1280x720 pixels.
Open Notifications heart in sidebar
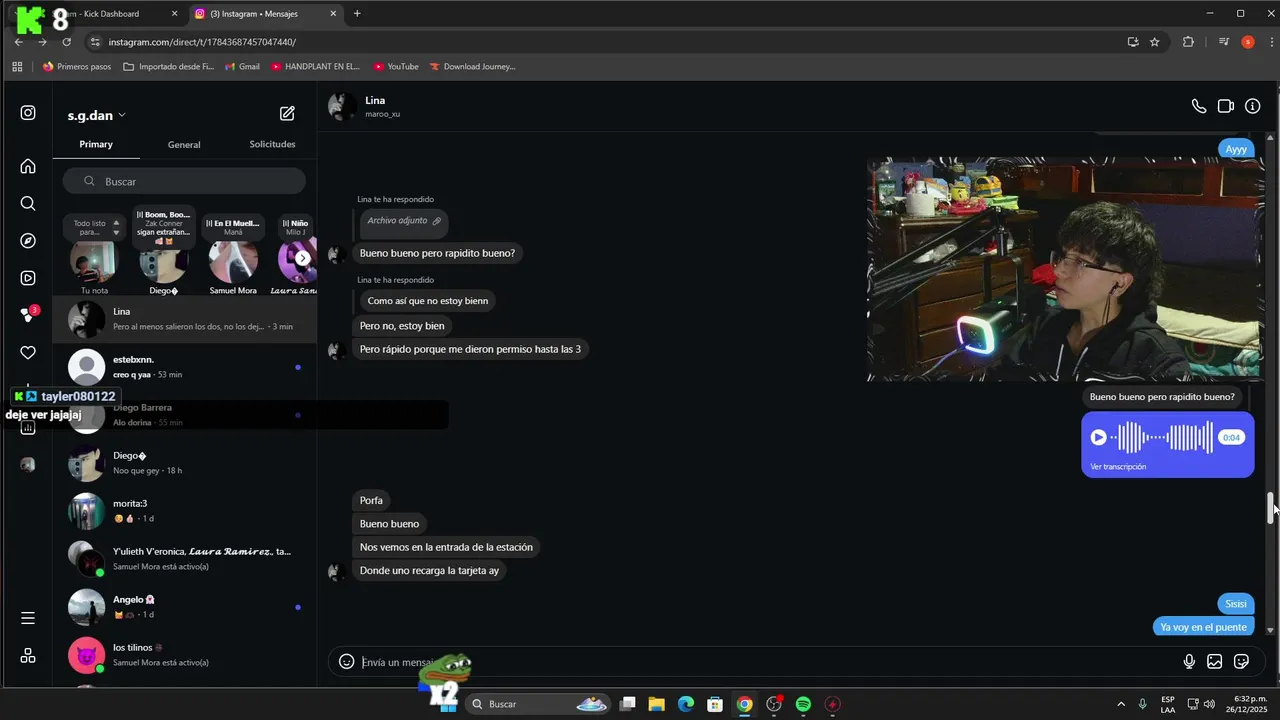tap(28, 353)
